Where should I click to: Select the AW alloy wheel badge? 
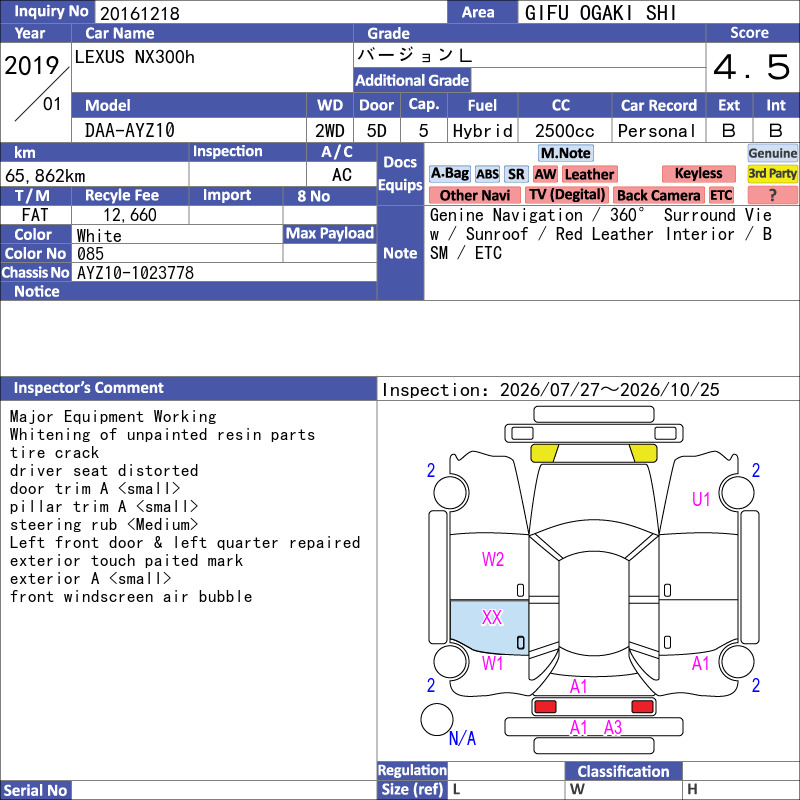pos(545,174)
